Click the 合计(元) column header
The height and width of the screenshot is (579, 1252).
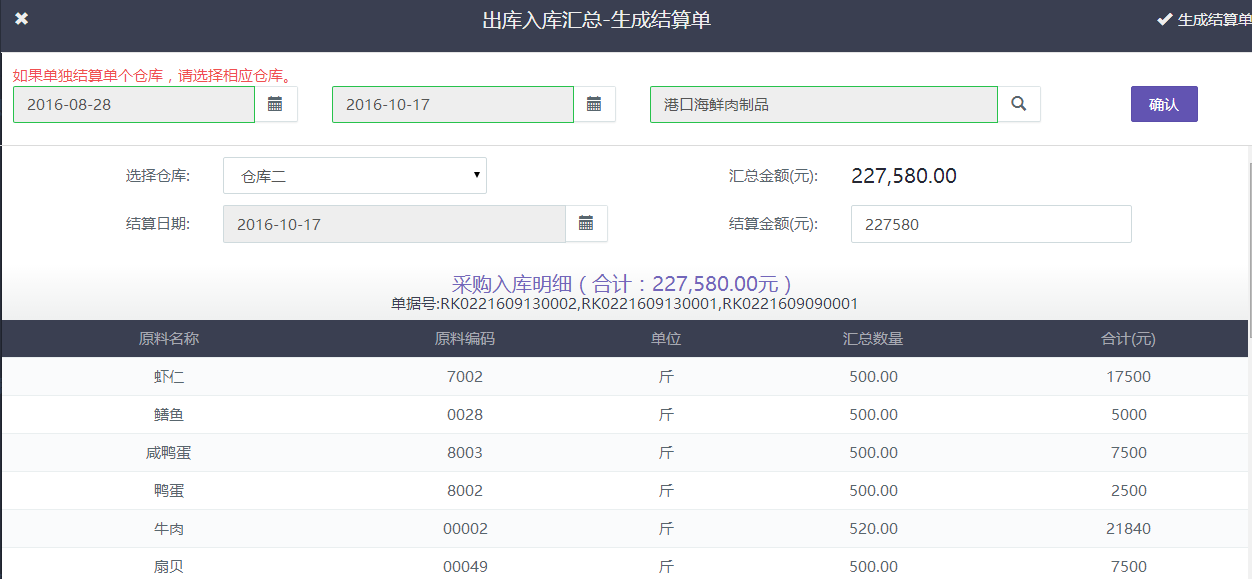coord(1128,339)
